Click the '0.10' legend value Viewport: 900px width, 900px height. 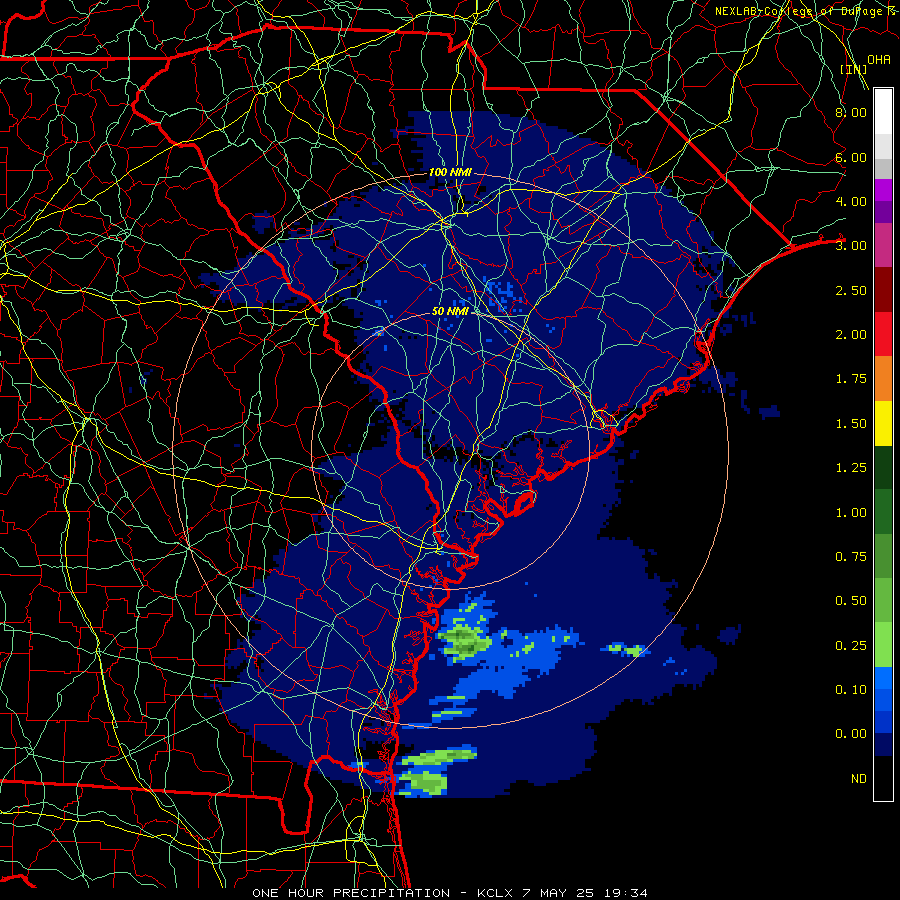tap(851, 690)
